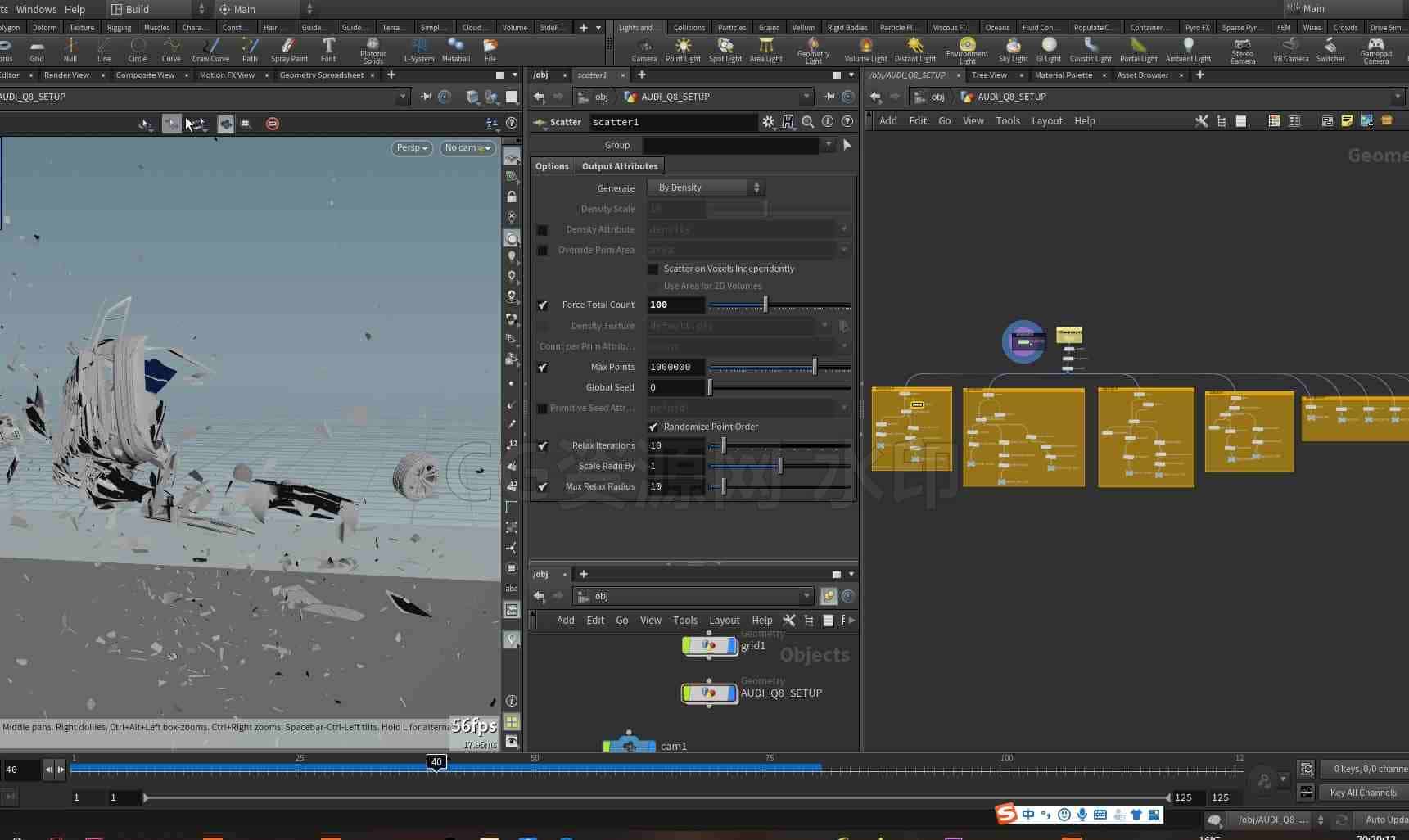This screenshot has height=840, width=1409.
Task: Add a Point Light from shelf
Action: coord(683,50)
